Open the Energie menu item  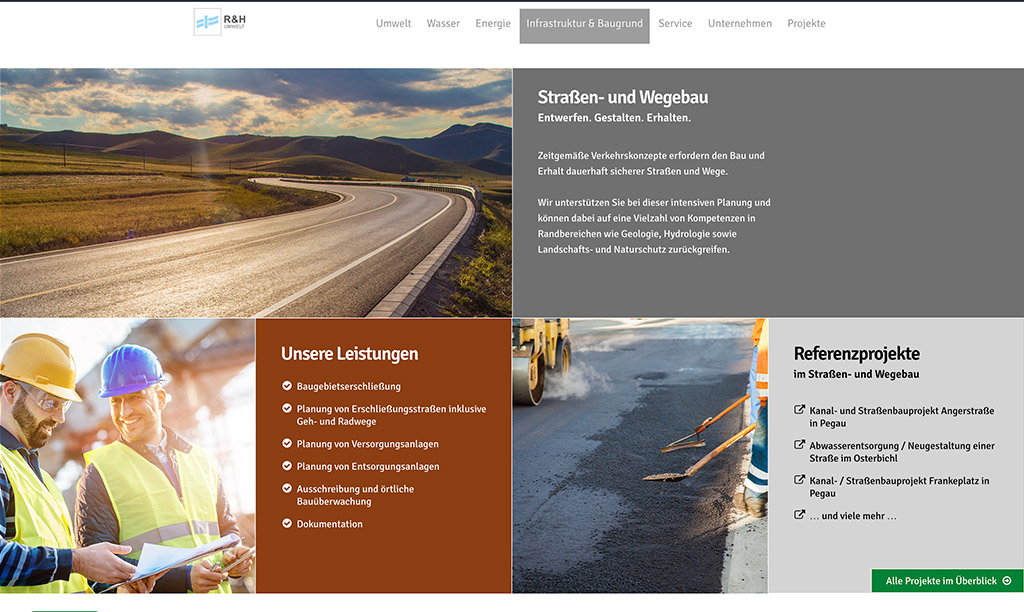pyautogui.click(x=493, y=24)
